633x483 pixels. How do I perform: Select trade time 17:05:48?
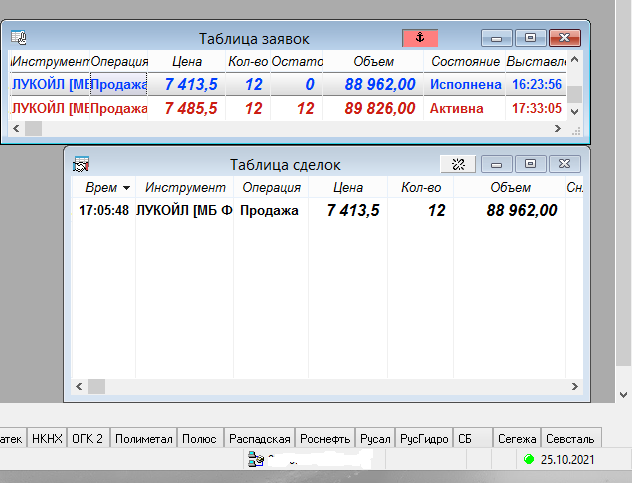(104, 210)
